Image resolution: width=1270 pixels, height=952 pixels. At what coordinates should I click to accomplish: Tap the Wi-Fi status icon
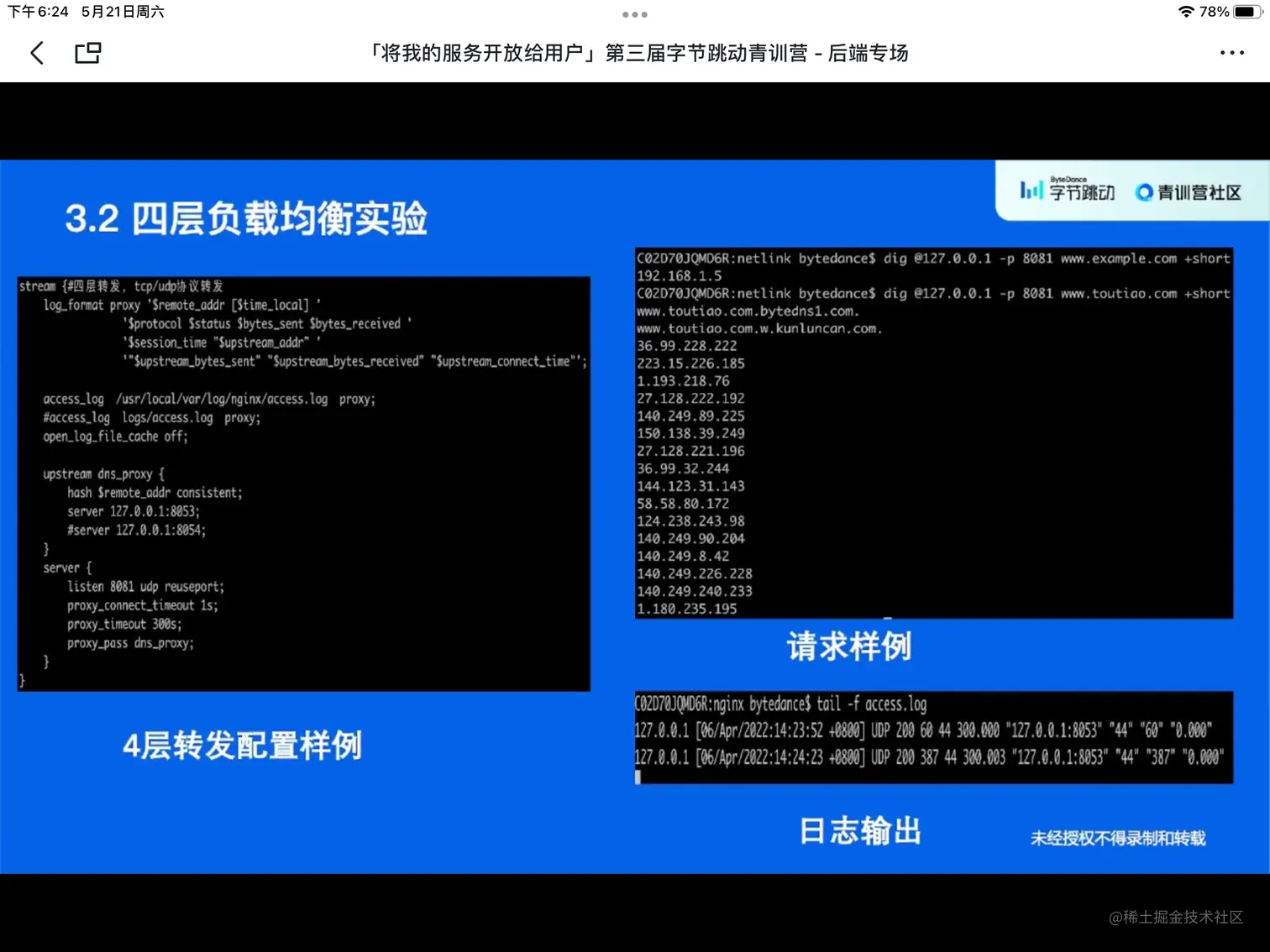click(x=1186, y=12)
